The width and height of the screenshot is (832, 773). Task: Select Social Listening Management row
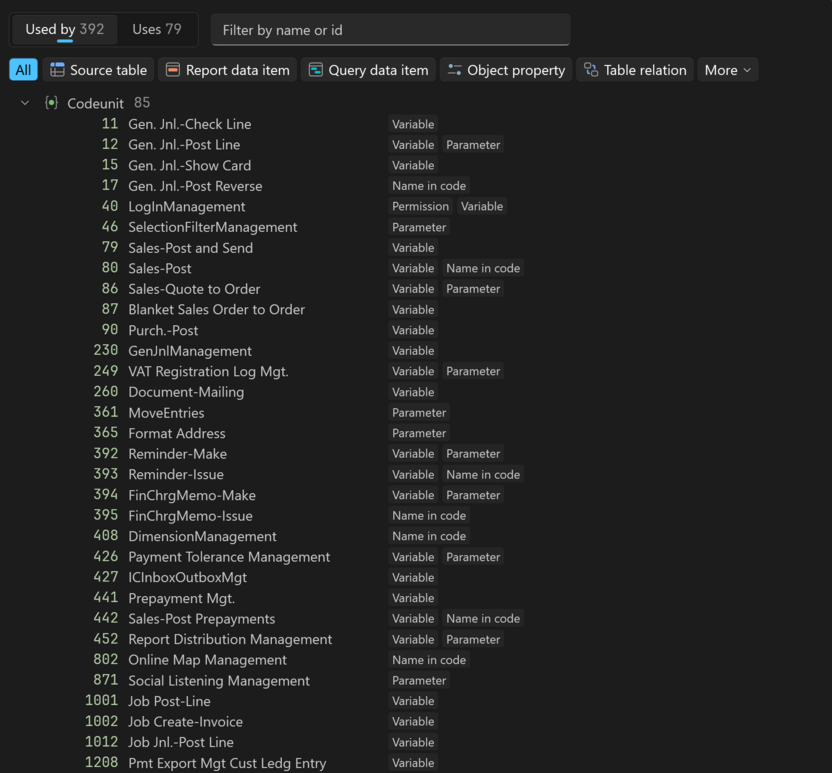[219, 681]
